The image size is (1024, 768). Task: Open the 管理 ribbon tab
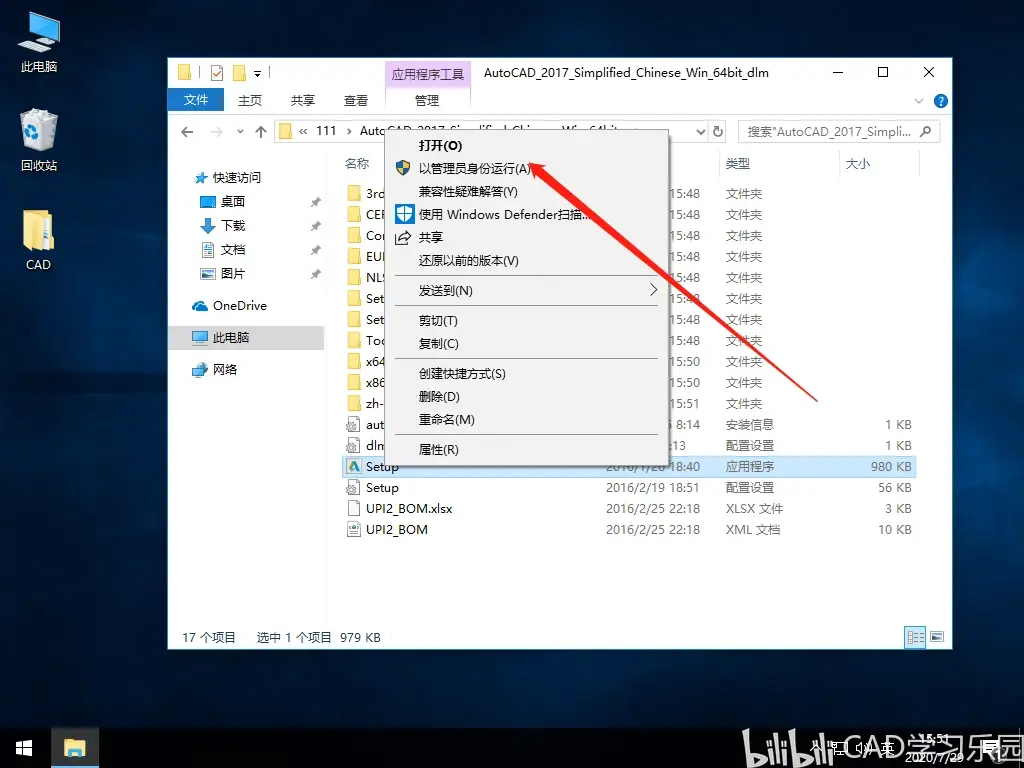(x=427, y=101)
